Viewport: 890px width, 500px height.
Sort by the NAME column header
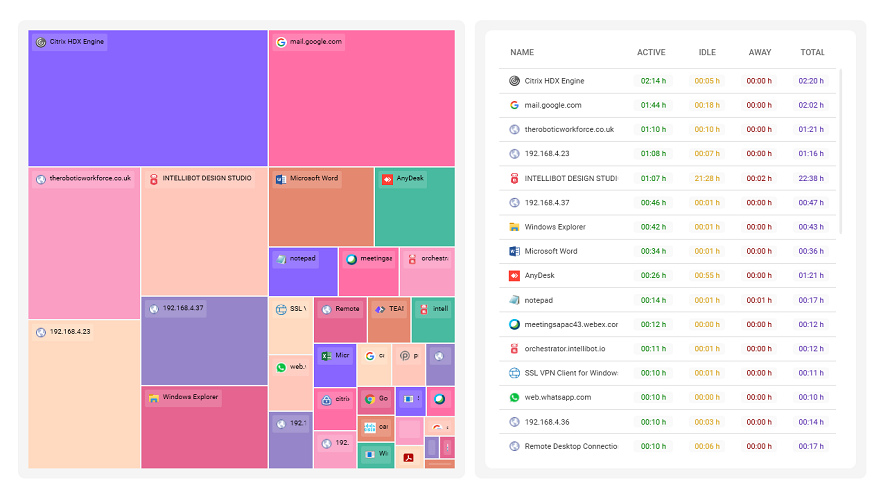tap(522, 52)
